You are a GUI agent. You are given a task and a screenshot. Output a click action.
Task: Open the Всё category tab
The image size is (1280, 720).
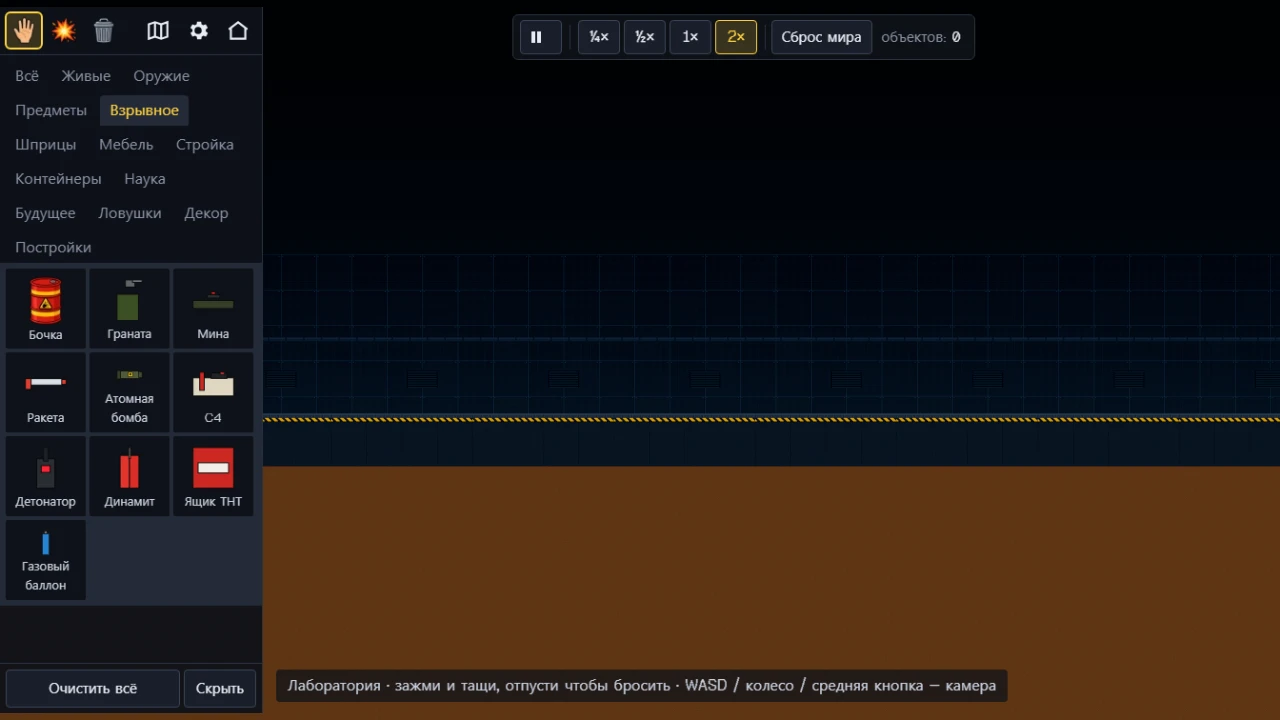[x=27, y=76]
